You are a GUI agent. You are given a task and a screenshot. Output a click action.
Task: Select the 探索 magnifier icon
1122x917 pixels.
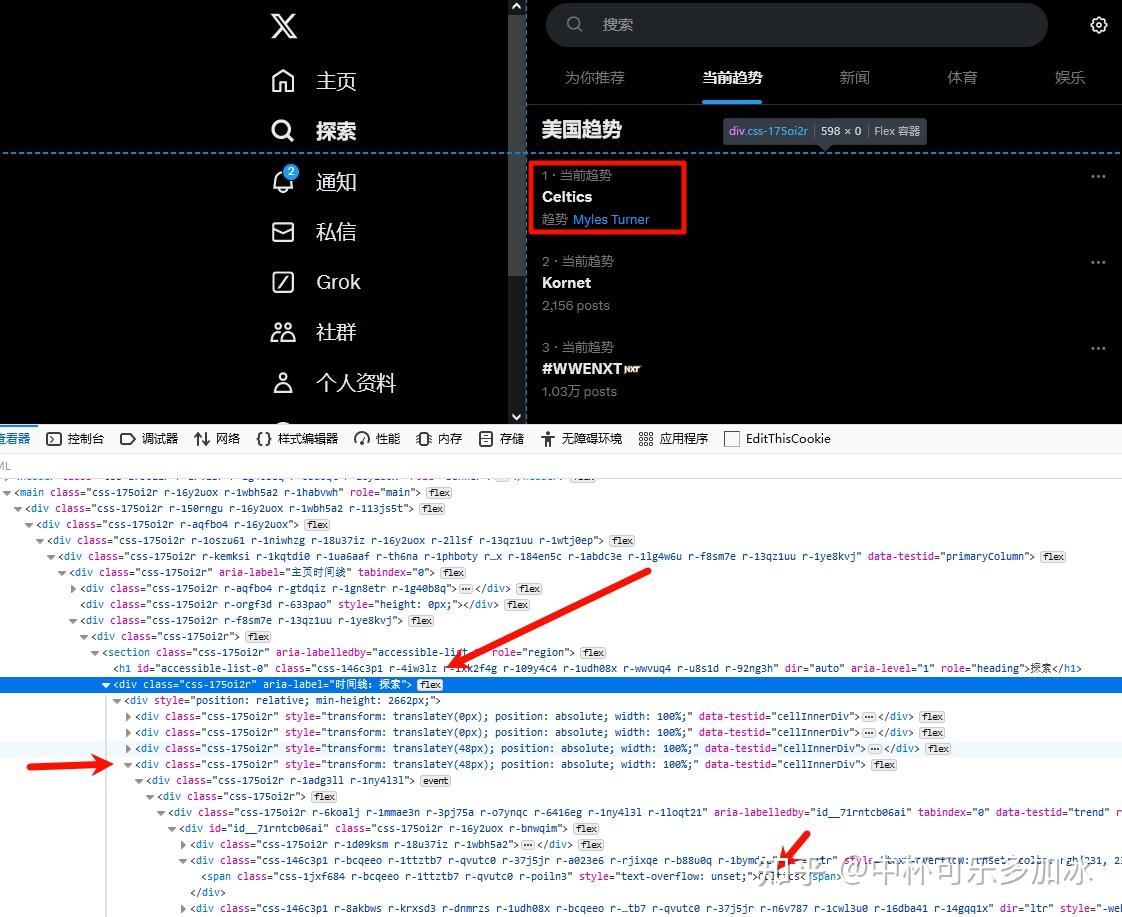coord(283,130)
